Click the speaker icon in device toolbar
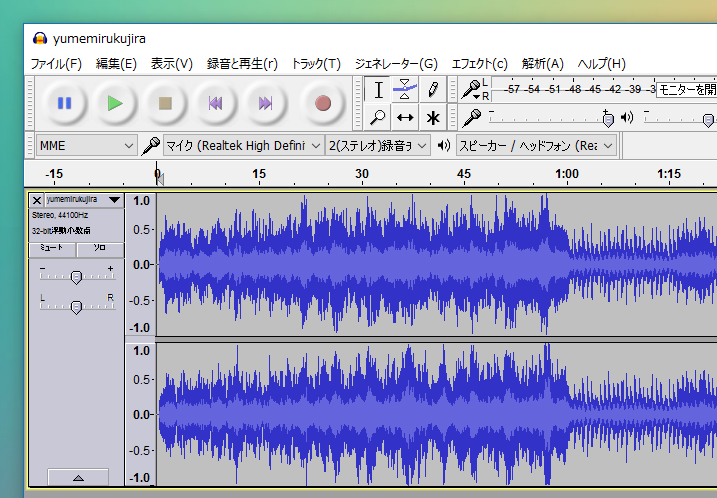The image size is (717, 498). pos(444,145)
